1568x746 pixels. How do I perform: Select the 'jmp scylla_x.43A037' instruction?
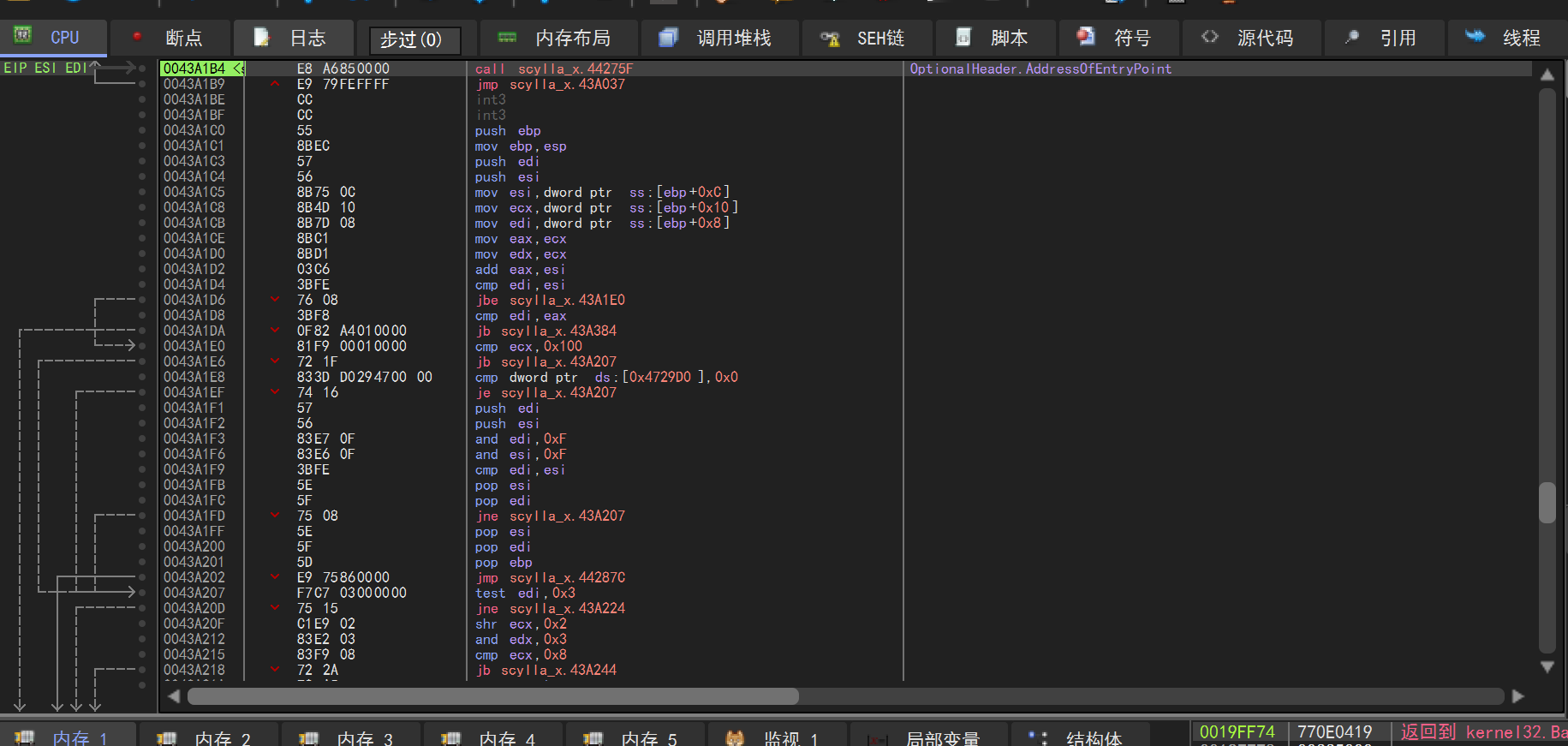point(550,84)
